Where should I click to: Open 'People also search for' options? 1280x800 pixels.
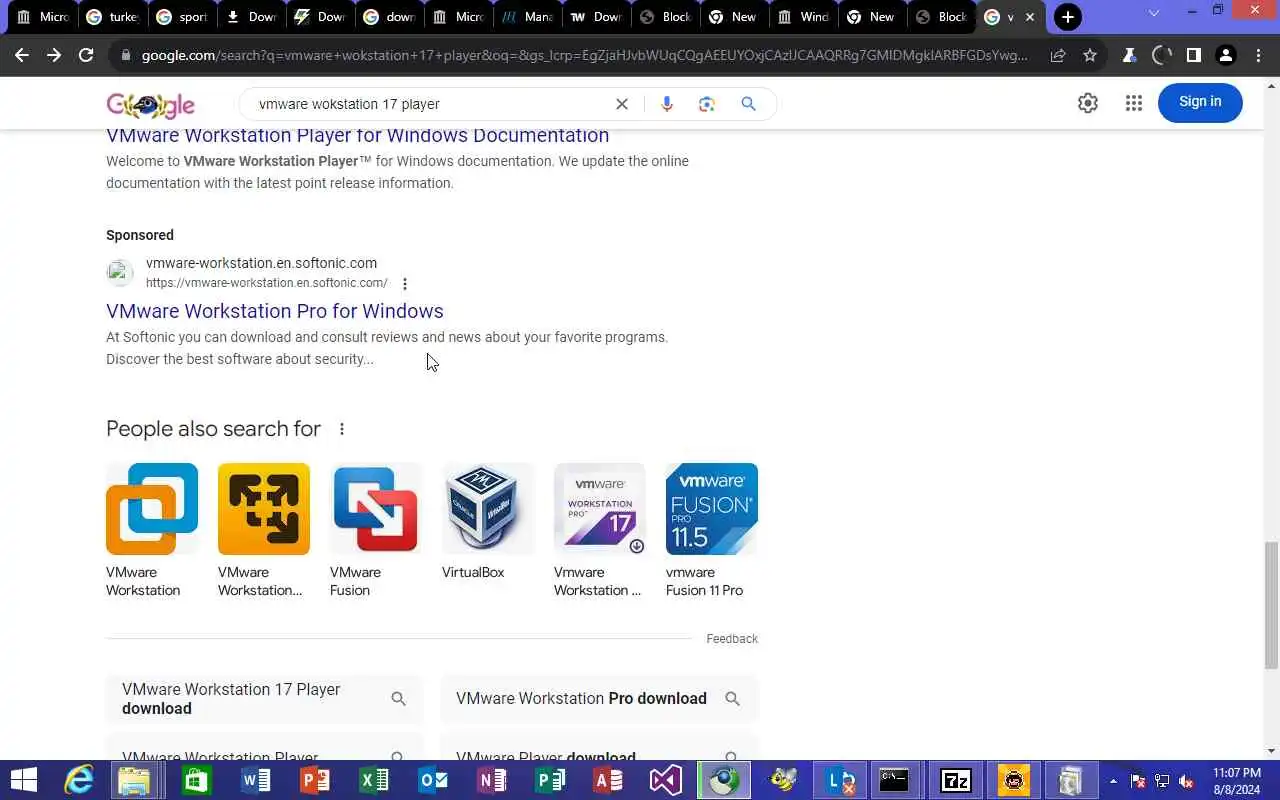coord(341,429)
